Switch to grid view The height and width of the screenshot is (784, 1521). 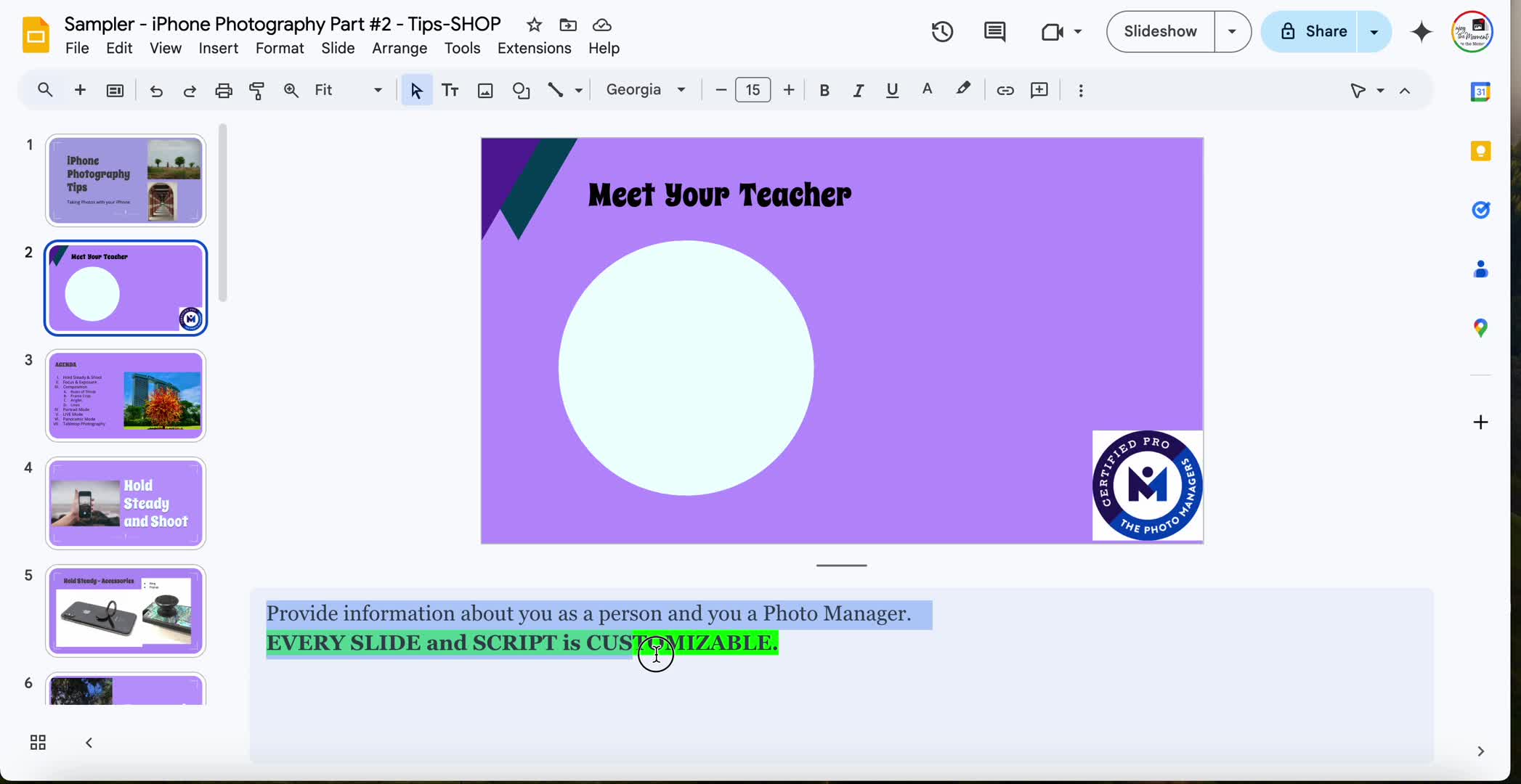[38, 742]
